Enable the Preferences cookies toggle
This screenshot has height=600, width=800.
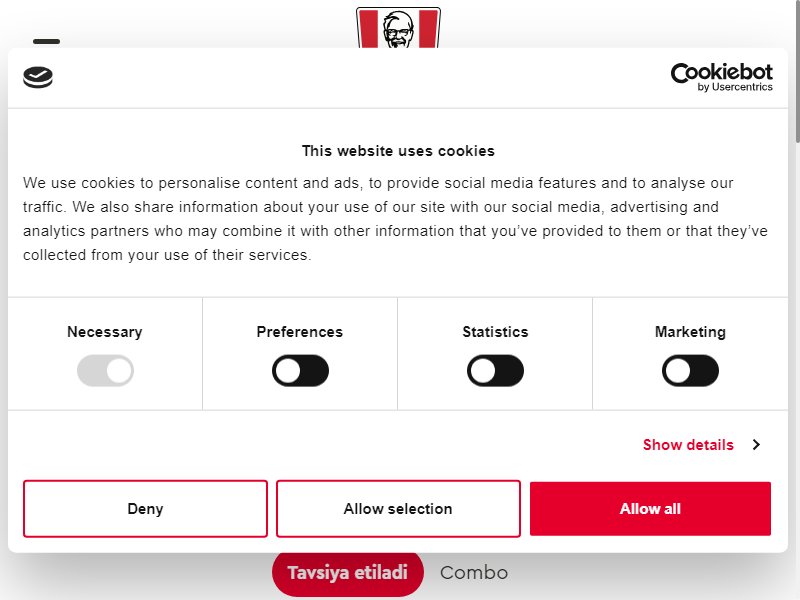click(x=300, y=370)
